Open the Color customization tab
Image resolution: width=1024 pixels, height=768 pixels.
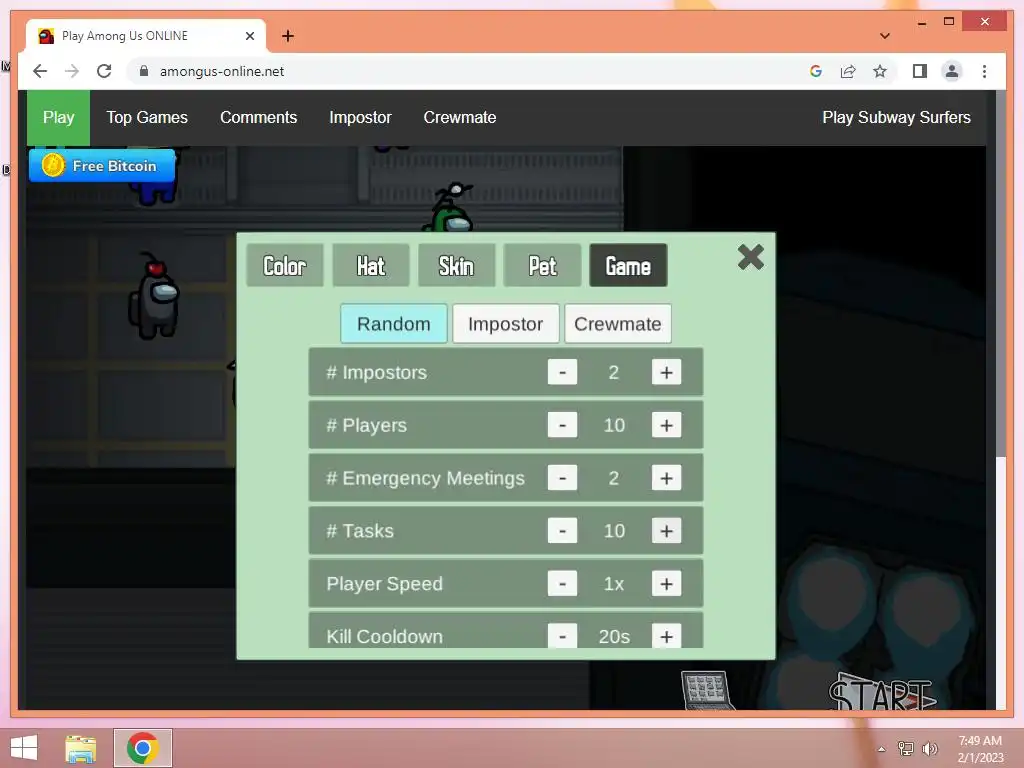pos(285,265)
